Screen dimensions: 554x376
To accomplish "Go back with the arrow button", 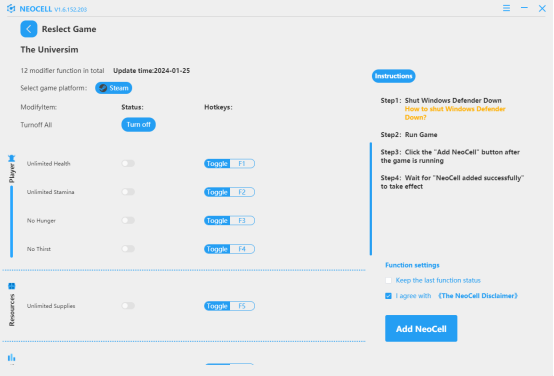I will pyautogui.click(x=29, y=29).
